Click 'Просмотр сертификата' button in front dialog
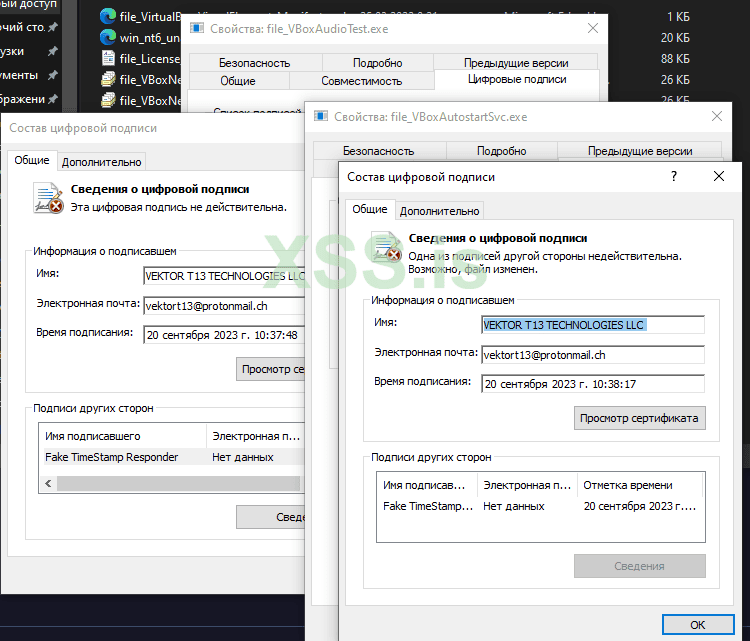The image size is (750, 641). pos(640,418)
